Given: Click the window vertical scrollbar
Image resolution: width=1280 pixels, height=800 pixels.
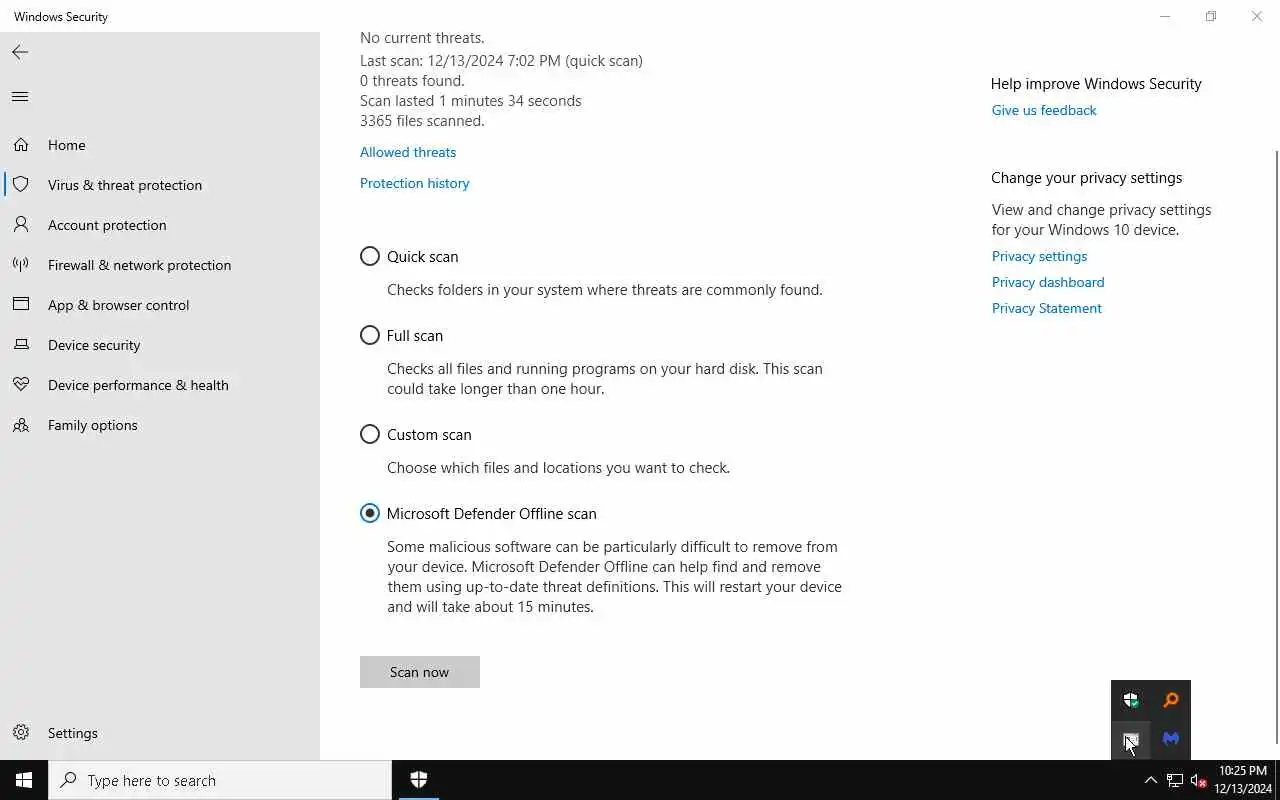Looking at the screenshot, I should point(1277,445).
